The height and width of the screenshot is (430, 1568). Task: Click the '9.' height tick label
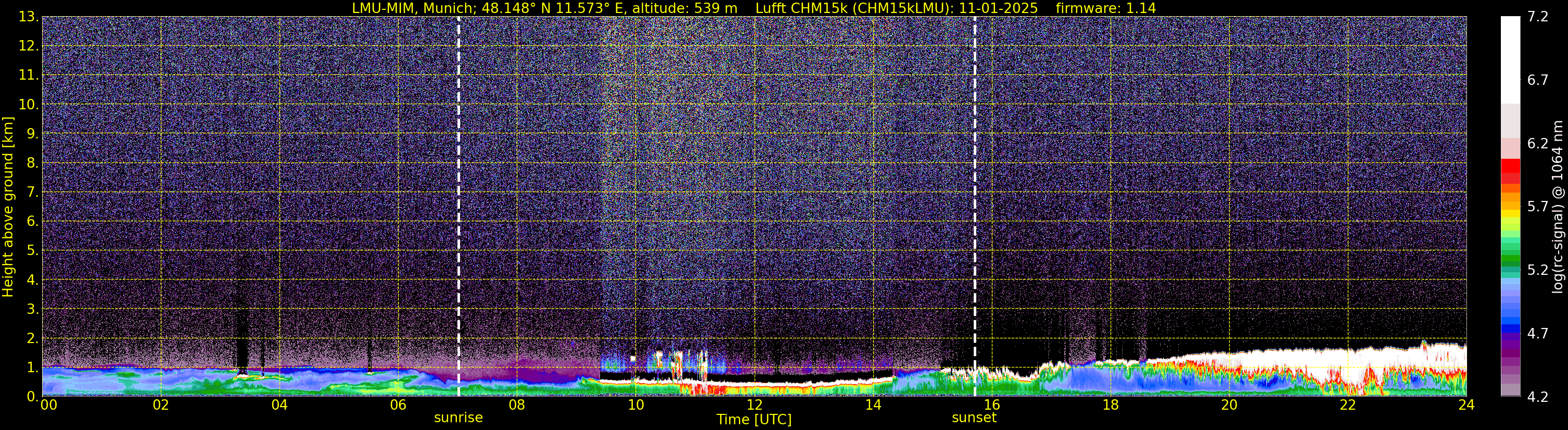(32, 134)
